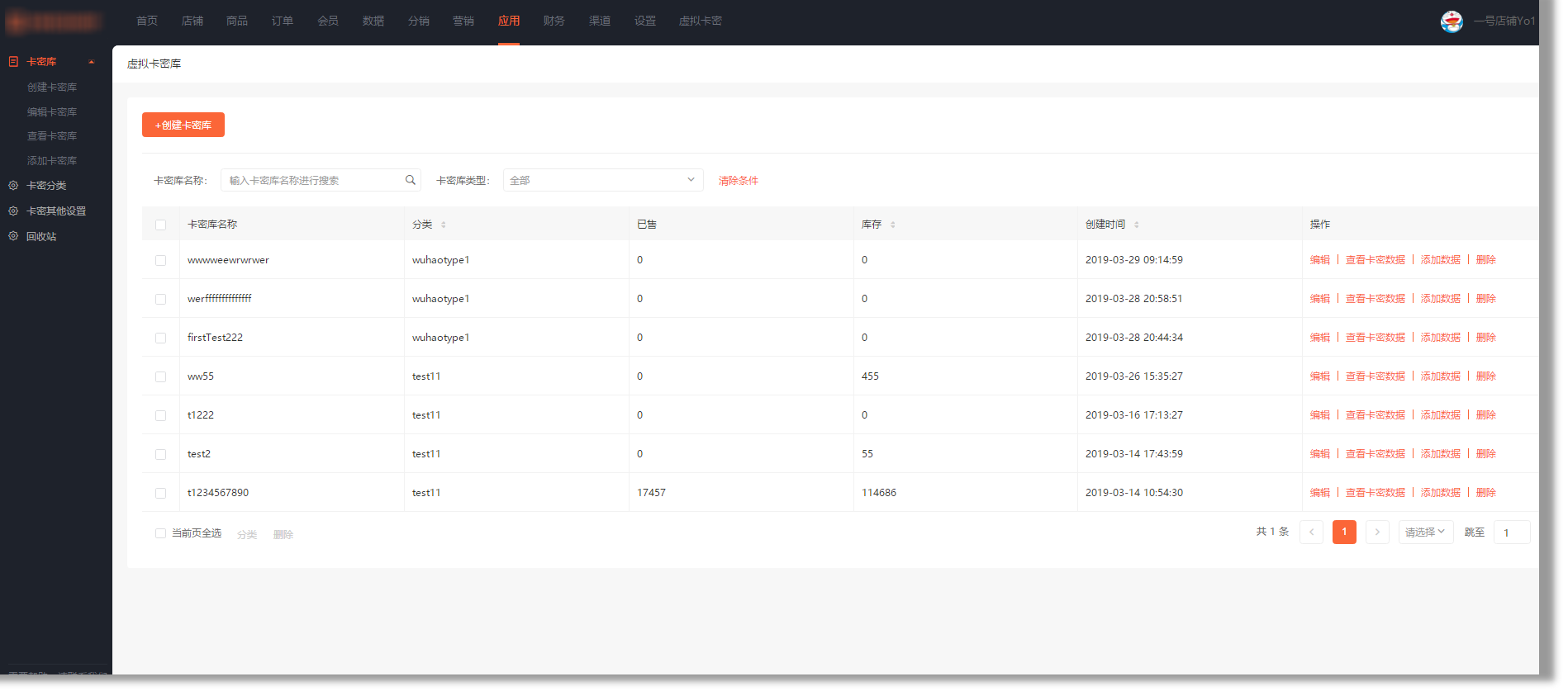The height and width of the screenshot is (691, 1568).
Task: Tick the header select-all checkbox
Action: tap(160, 225)
